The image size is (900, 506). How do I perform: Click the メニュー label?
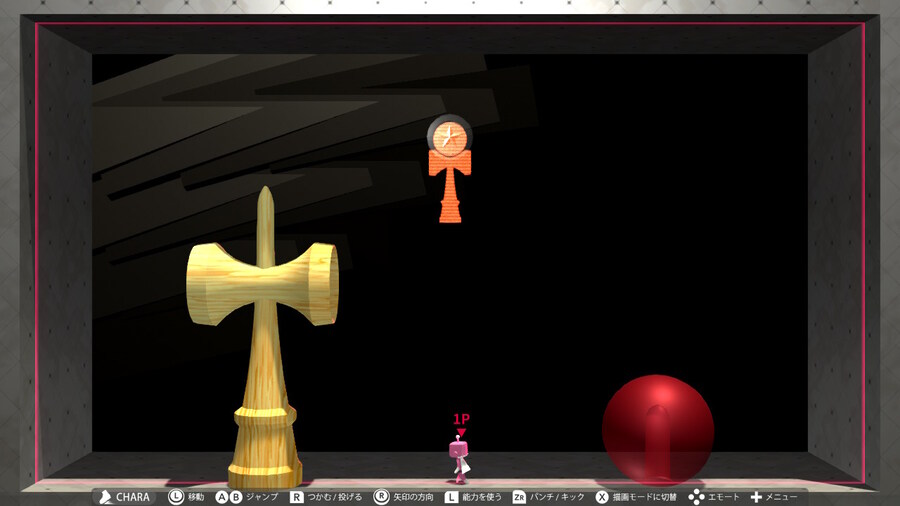(782, 497)
